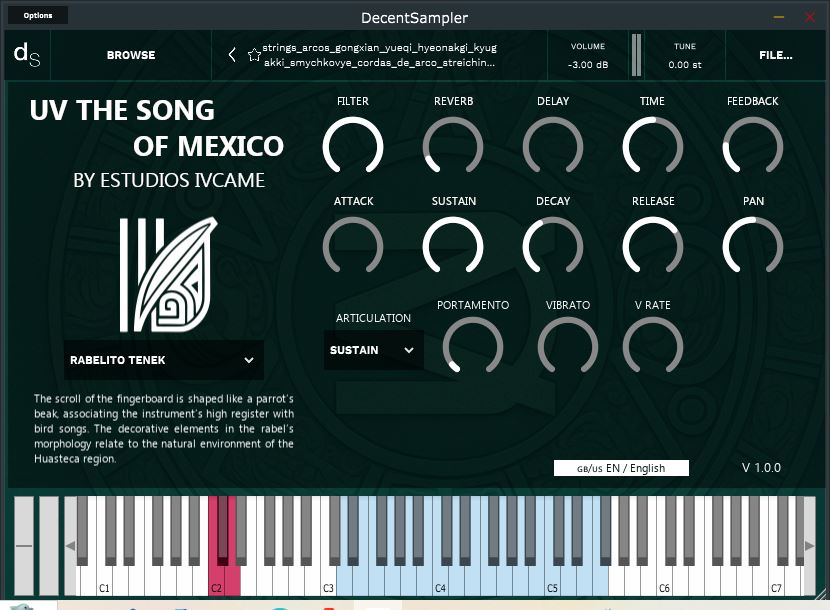The height and width of the screenshot is (610, 830).
Task: Minimize the DecentSampler window
Action: coord(779,17)
